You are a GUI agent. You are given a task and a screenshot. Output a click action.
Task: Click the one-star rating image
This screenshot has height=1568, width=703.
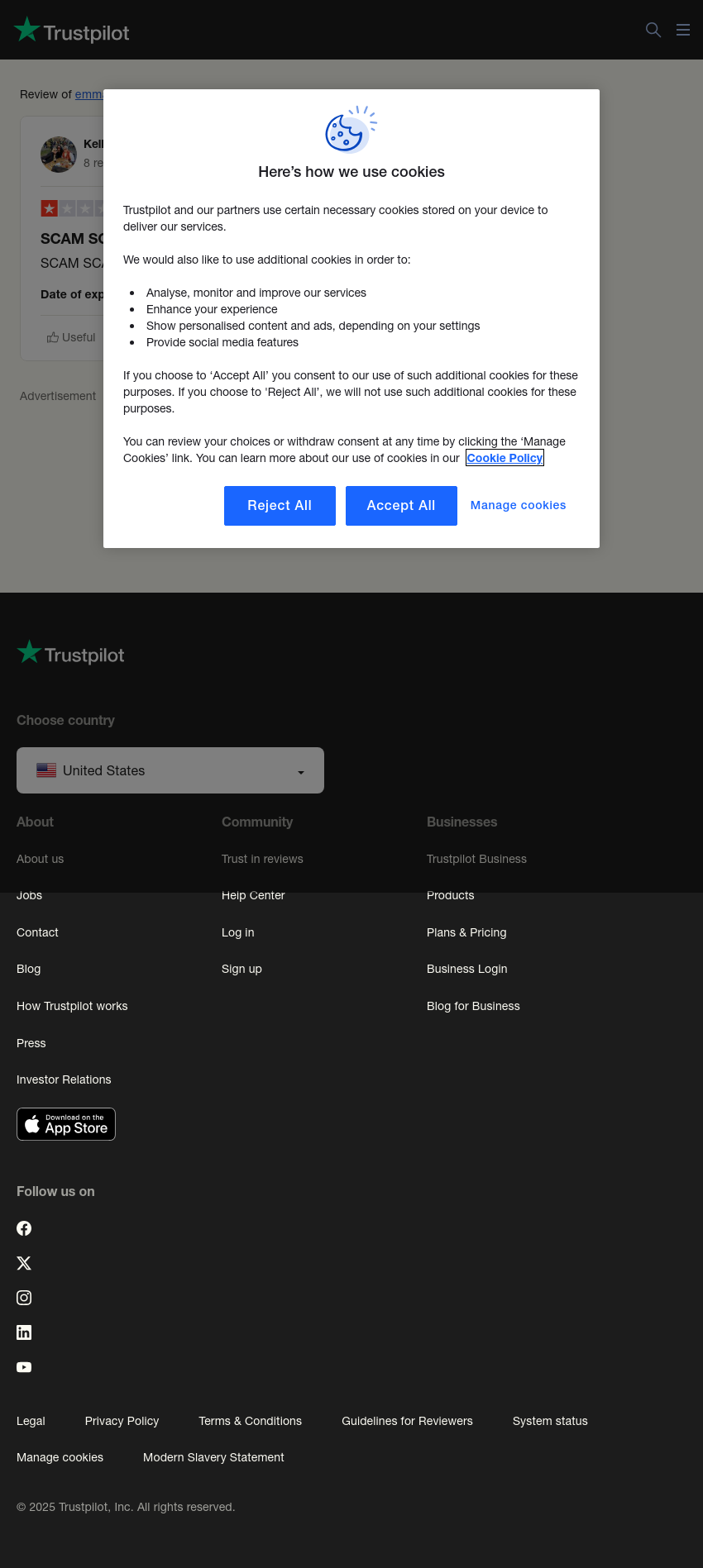[x=72, y=208]
